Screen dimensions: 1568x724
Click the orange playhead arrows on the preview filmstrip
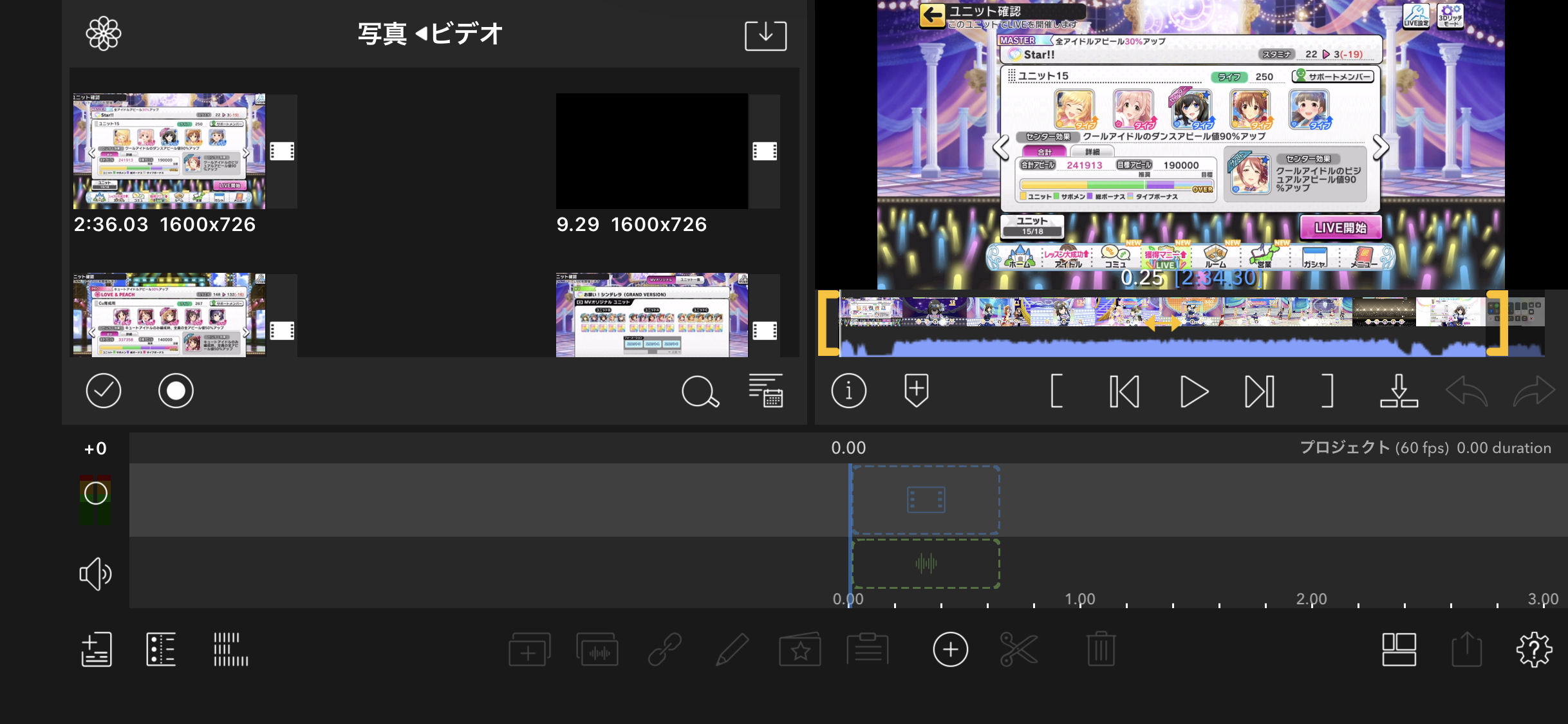pos(1163,323)
